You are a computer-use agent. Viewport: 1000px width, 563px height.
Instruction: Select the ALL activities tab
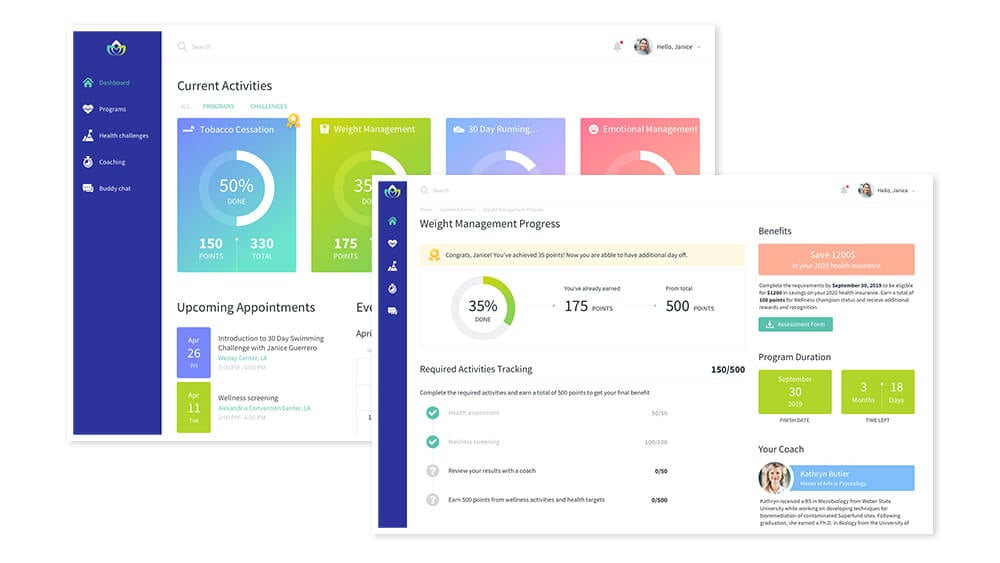(185, 106)
